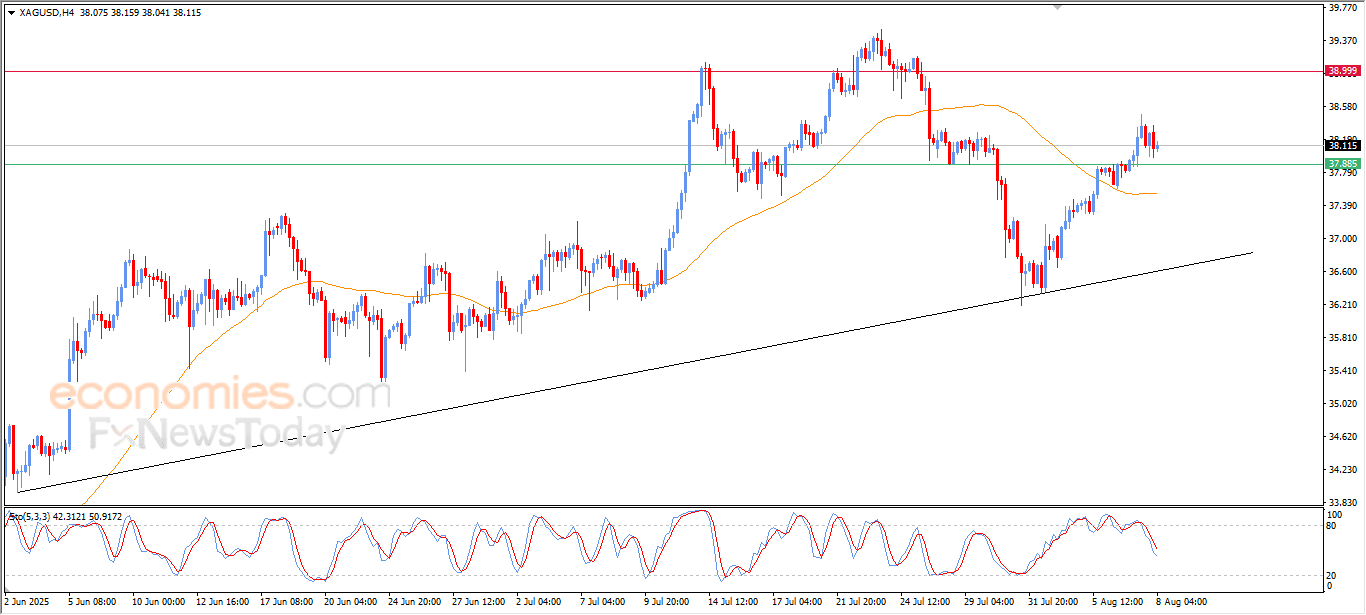Click the 2 Jun 2025 date label
1366x615 pixels.
coord(28,602)
